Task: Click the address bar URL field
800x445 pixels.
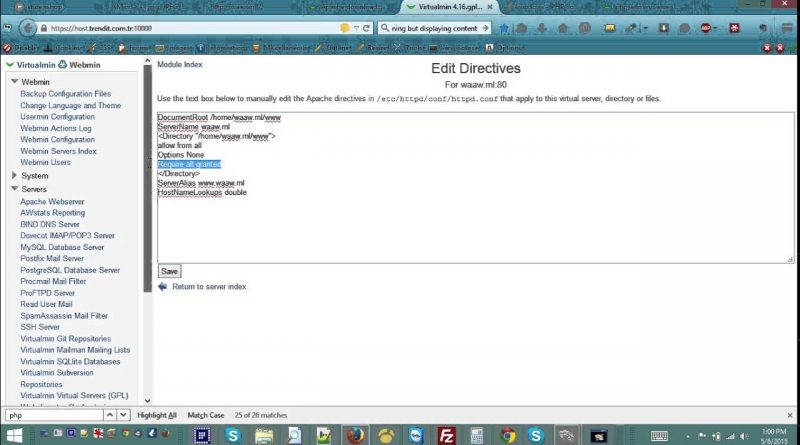Action: pyautogui.click(x=194, y=28)
